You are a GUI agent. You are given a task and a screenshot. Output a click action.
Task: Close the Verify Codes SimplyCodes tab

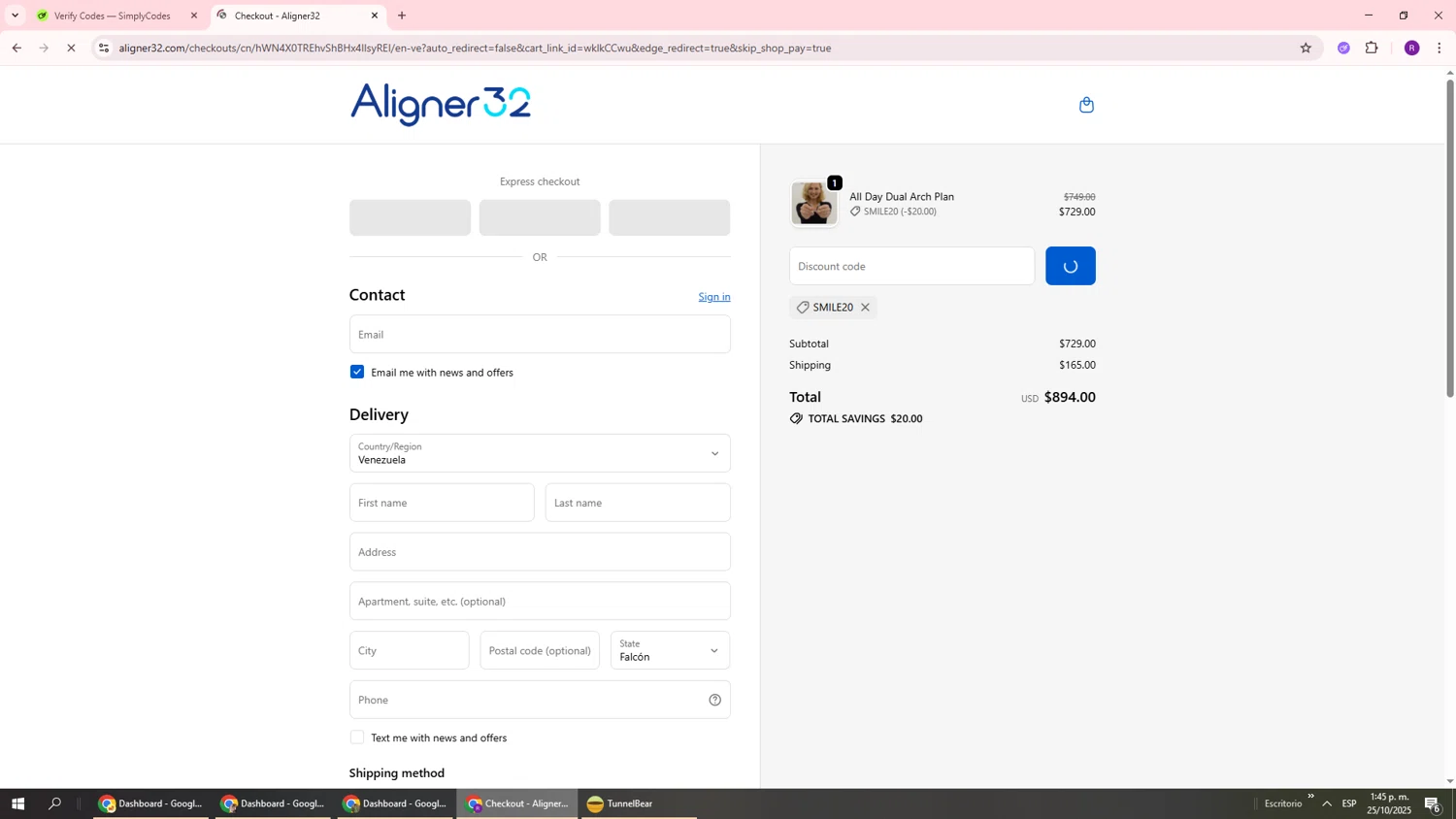[x=194, y=16]
